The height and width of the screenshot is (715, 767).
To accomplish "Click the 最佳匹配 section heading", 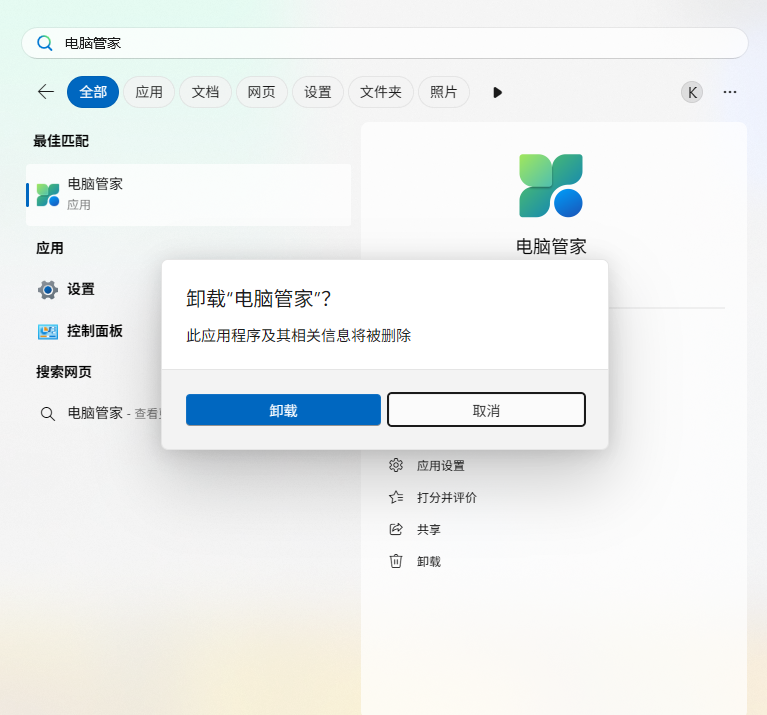I will 61,141.
